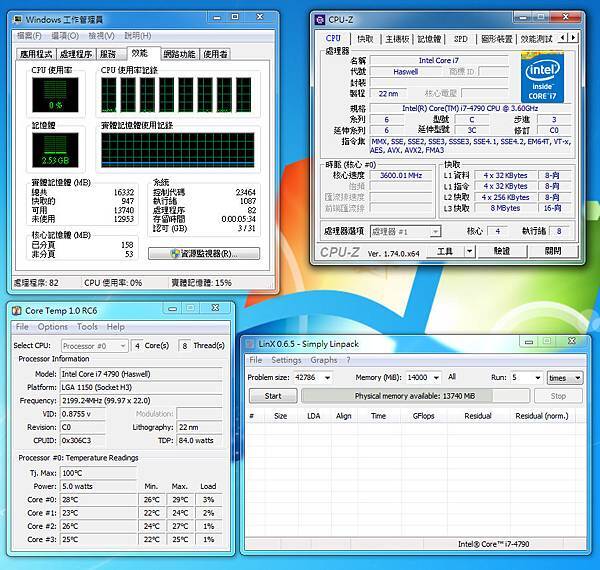Viewport: 600px width, 570px height.
Task: Open 說明(H) menu in Task Manager
Action: coord(137,36)
